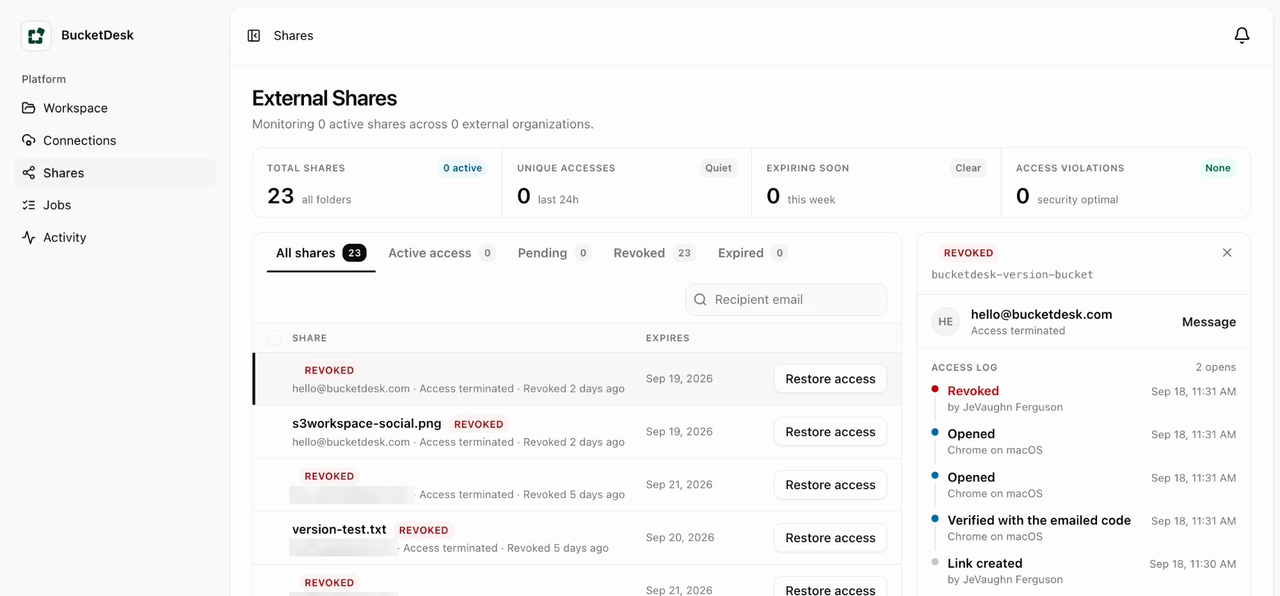
Task: Click the Link created log entry
Action: pyautogui.click(x=1083, y=570)
